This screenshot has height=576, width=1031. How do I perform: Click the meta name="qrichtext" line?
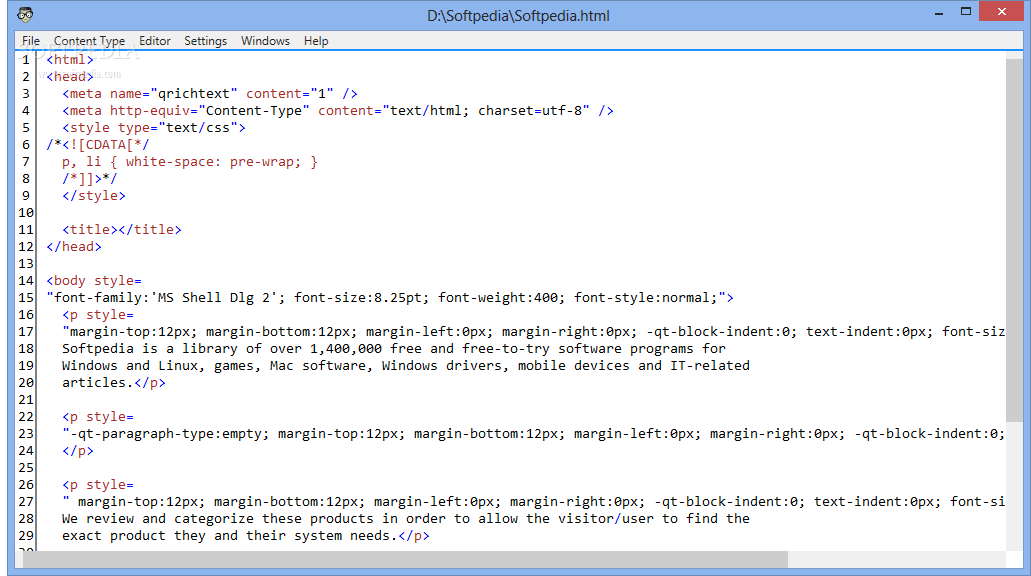(x=210, y=93)
